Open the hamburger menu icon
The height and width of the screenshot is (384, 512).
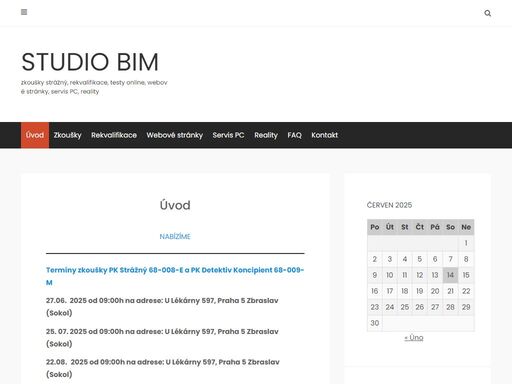click(24, 12)
